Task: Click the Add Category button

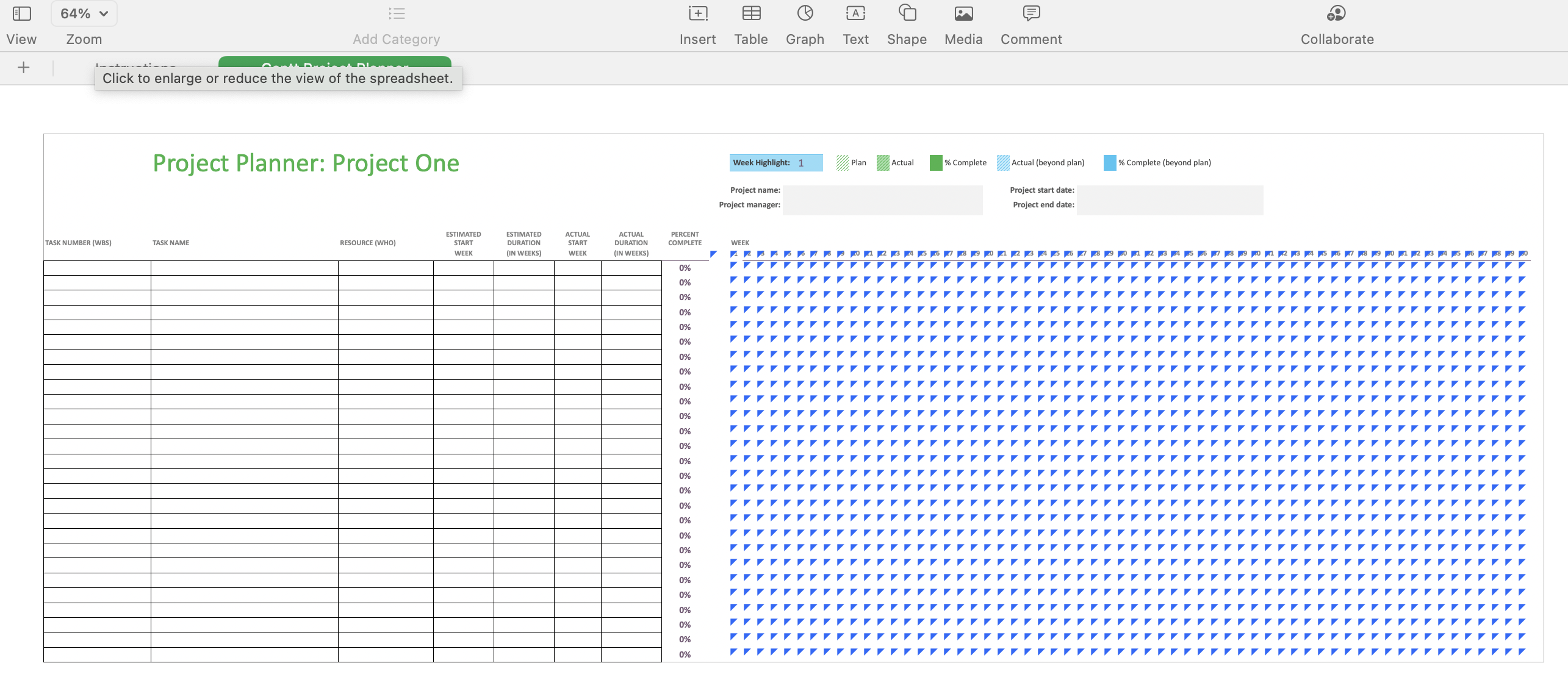Action: tap(396, 24)
